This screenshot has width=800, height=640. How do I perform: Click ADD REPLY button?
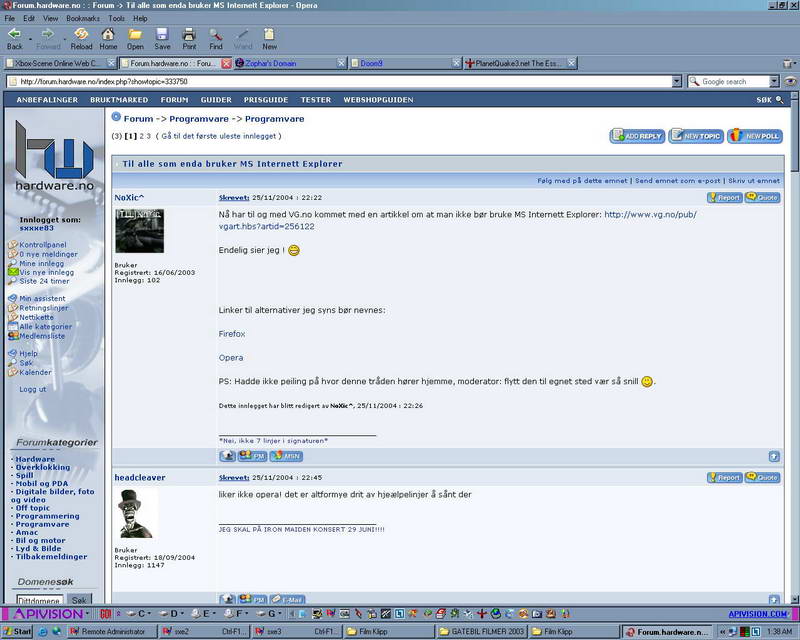click(x=637, y=136)
